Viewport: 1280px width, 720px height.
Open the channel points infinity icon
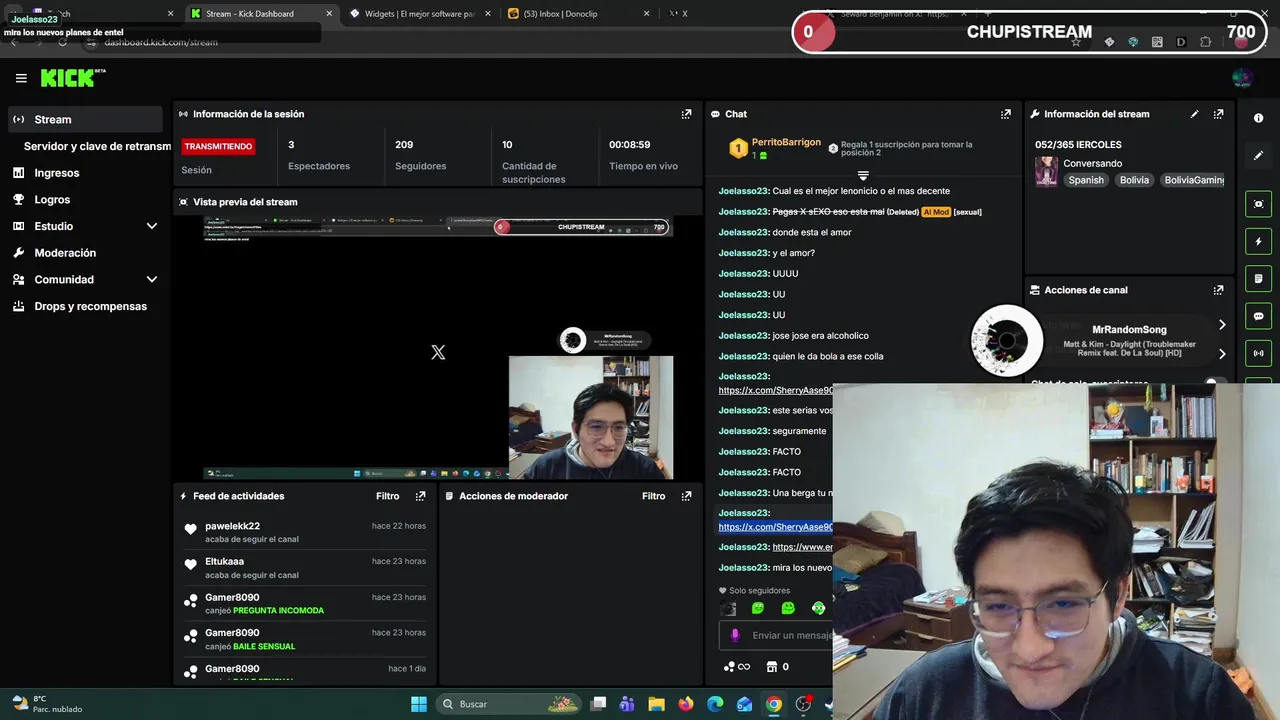[737, 667]
